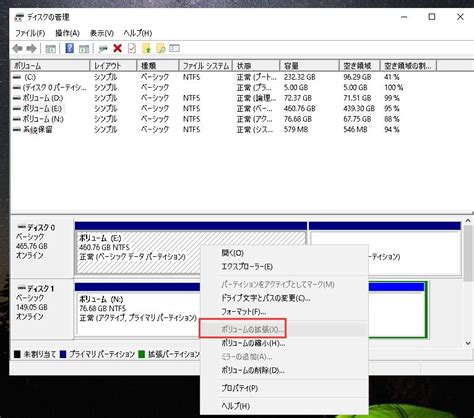The height and width of the screenshot is (418, 474).
Task: Click the red X delete toolbar icon
Action: pos(117,49)
